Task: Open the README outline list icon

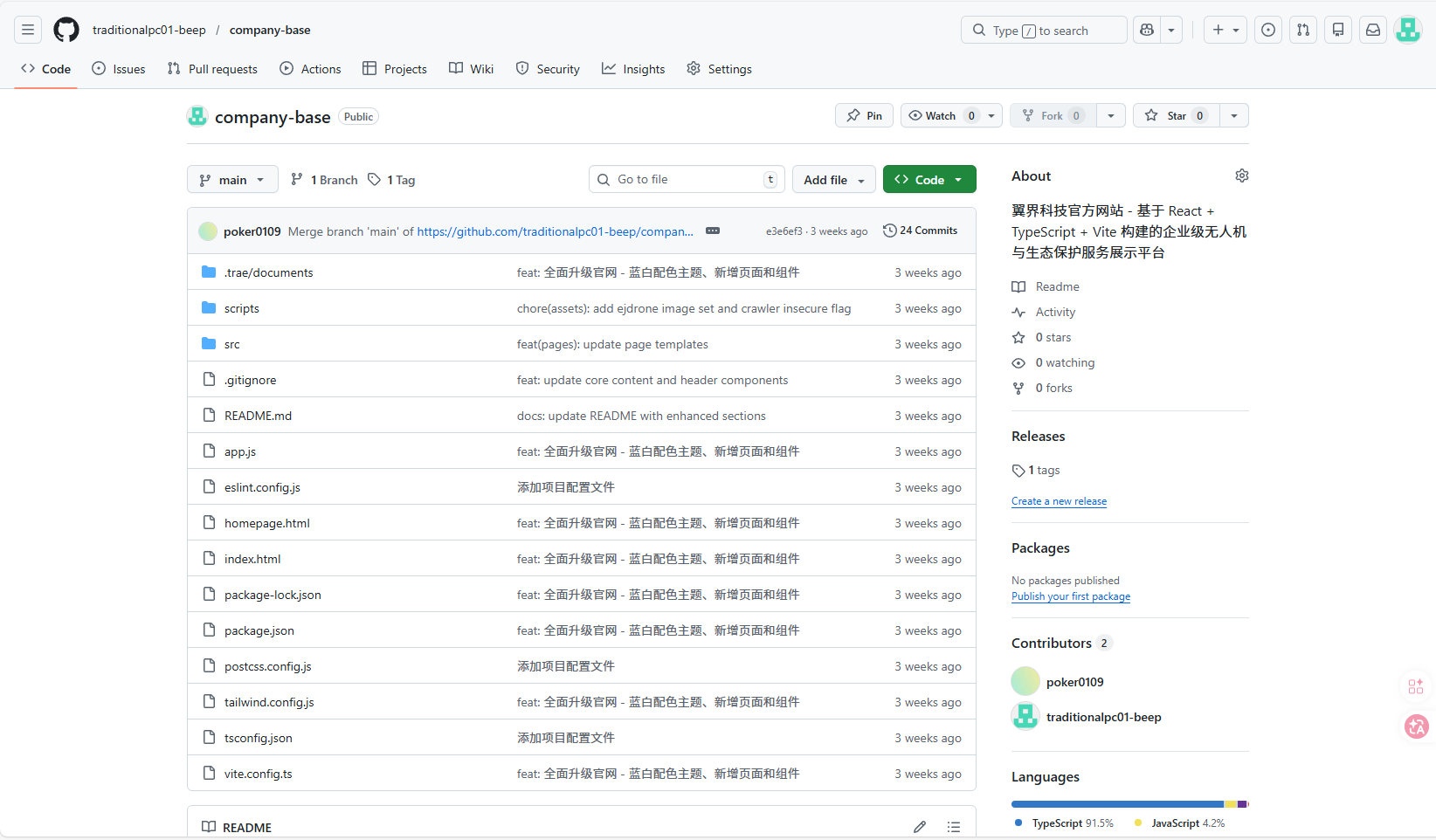Action: coord(954,827)
